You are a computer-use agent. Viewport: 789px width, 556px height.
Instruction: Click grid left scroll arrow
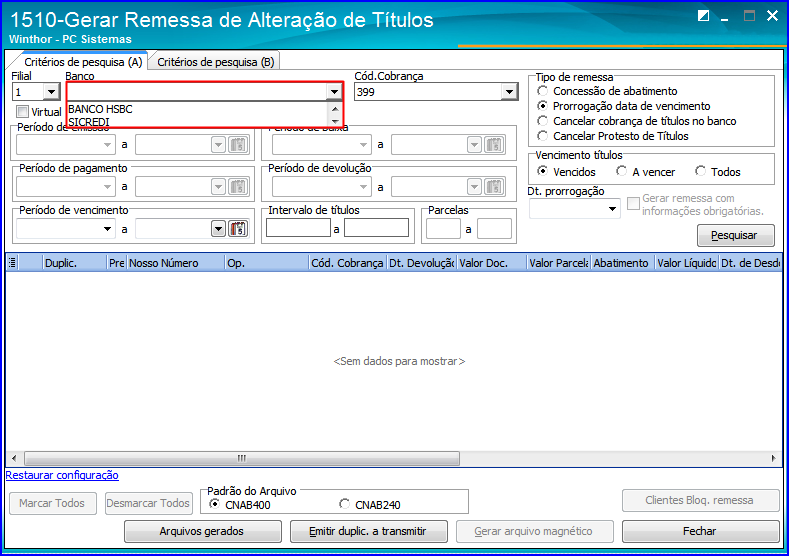14,458
